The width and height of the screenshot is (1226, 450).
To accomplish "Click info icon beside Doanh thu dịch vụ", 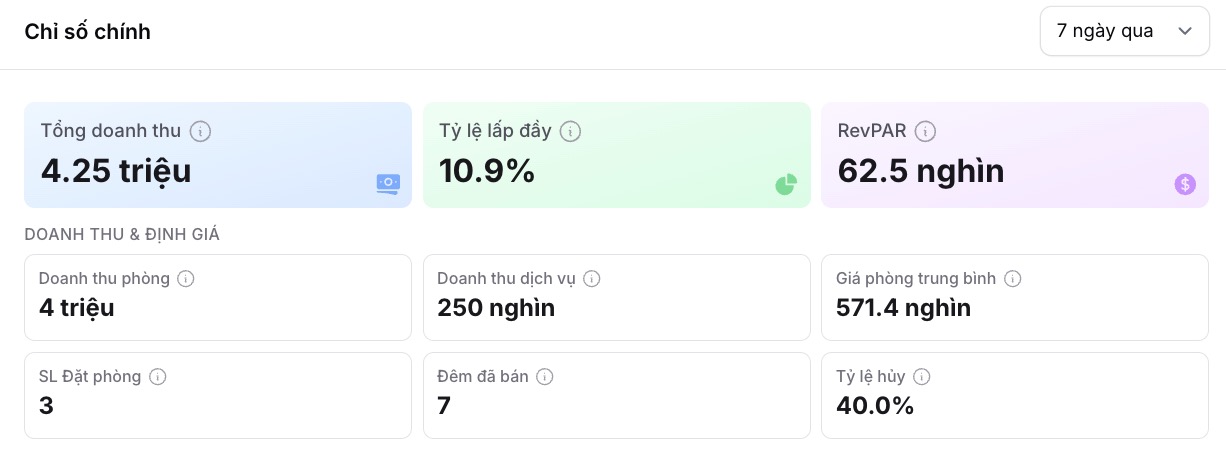I will (x=592, y=279).
